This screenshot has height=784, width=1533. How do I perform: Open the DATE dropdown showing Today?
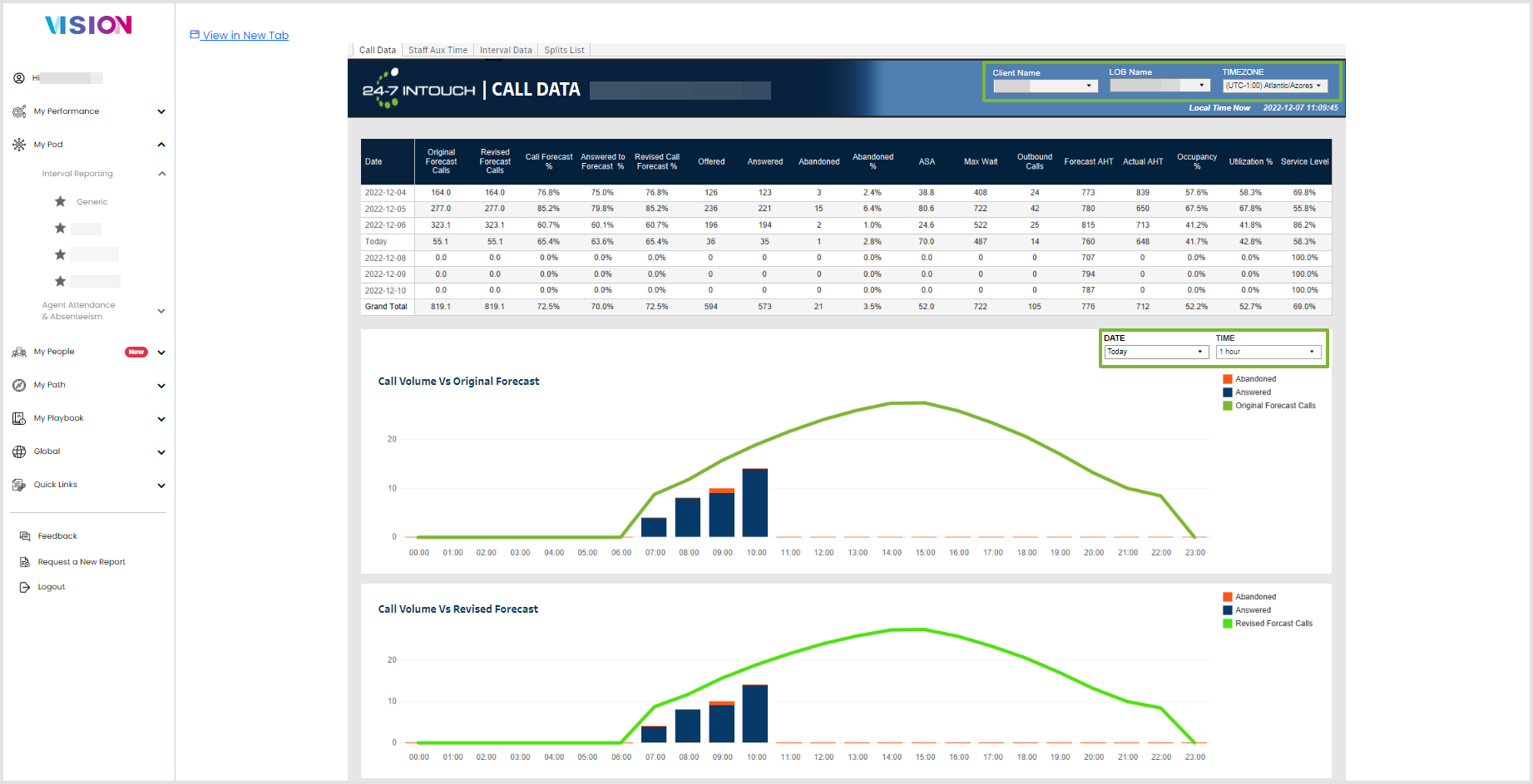[x=1156, y=353]
